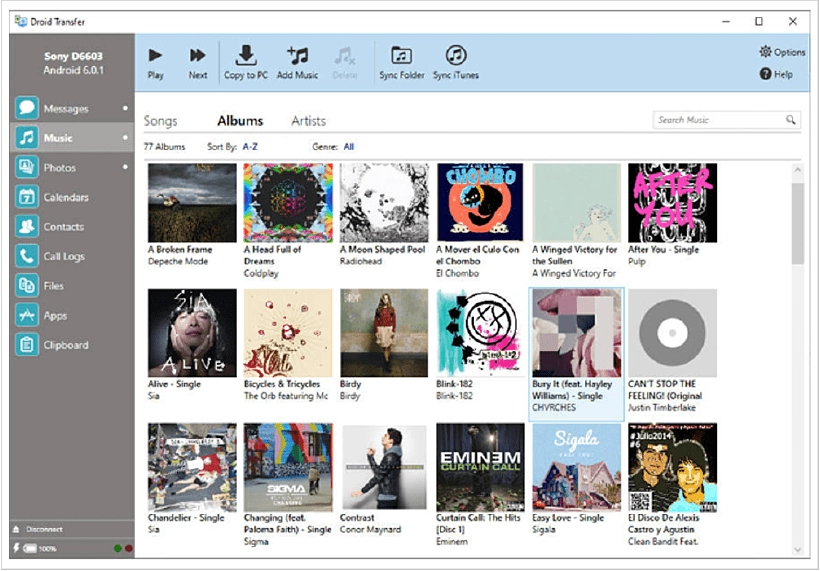Click Depeche Mode artist text

tap(178, 261)
